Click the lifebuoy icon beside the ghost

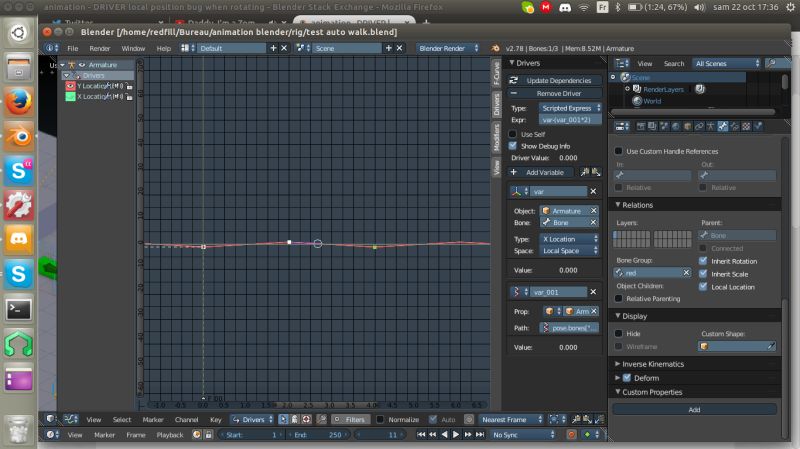pos(306,419)
